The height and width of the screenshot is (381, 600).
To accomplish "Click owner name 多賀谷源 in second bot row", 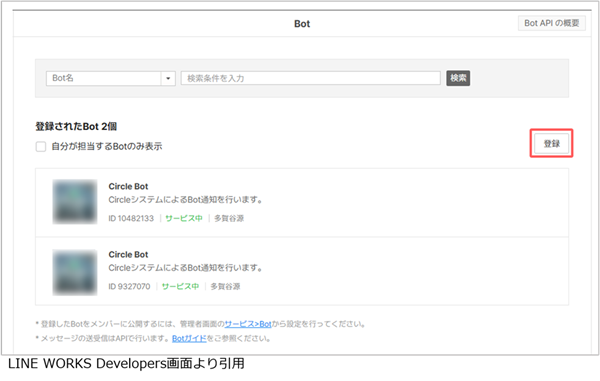I will [225, 287].
